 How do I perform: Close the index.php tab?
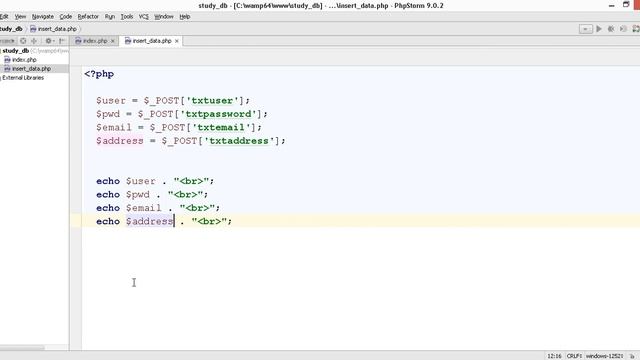point(113,41)
